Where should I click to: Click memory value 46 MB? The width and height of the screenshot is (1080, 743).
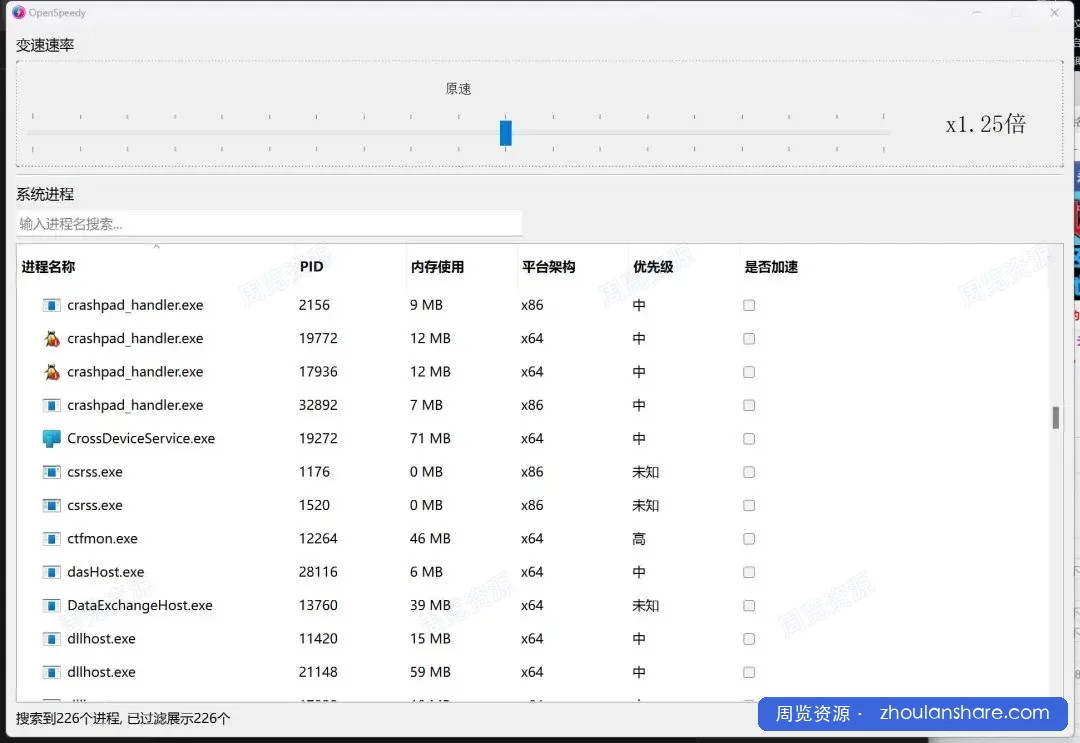coord(430,538)
